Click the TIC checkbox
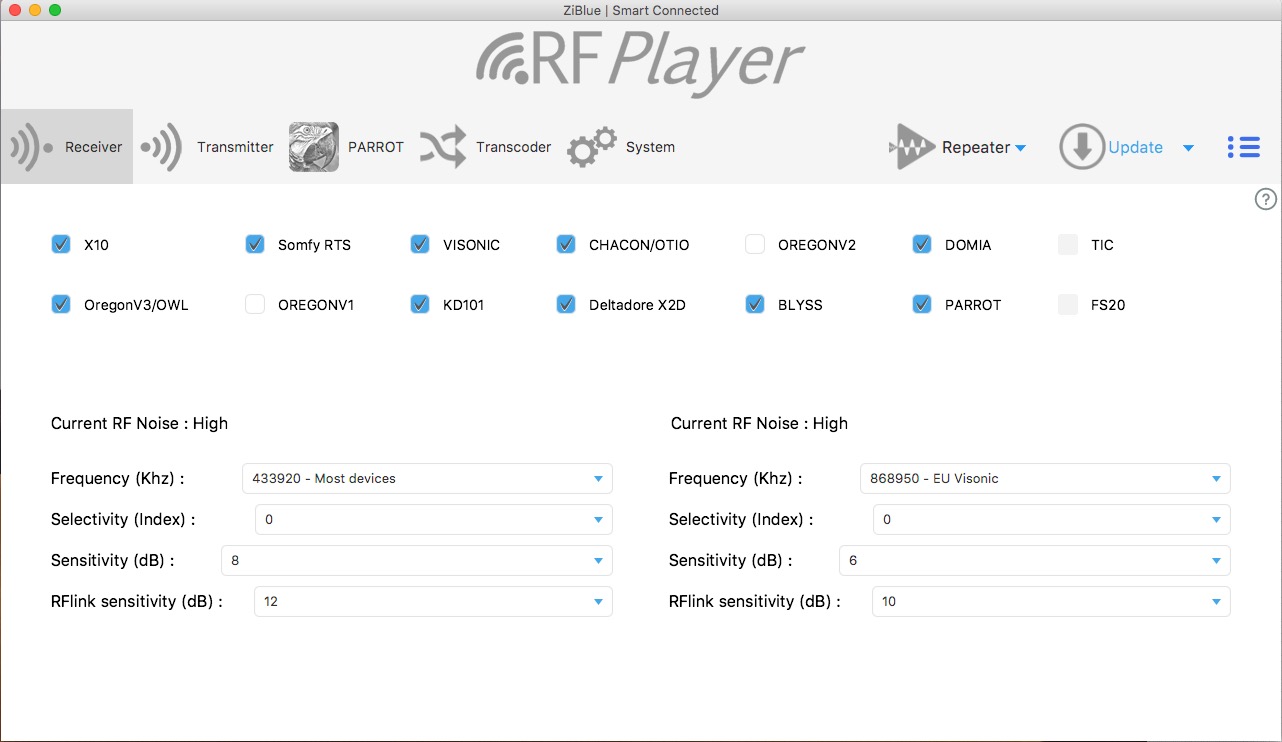Image resolution: width=1282 pixels, height=742 pixels. click(x=1068, y=244)
